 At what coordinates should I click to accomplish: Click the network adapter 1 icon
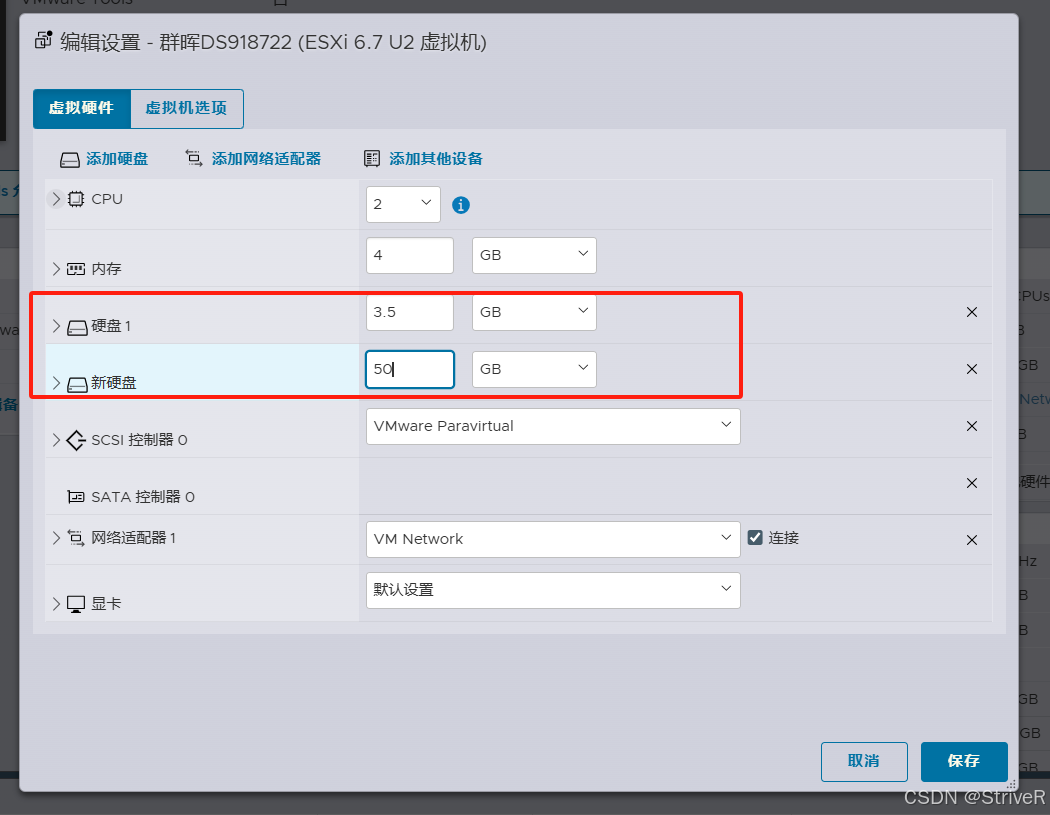pyautogui.click(x=76, y=538)
